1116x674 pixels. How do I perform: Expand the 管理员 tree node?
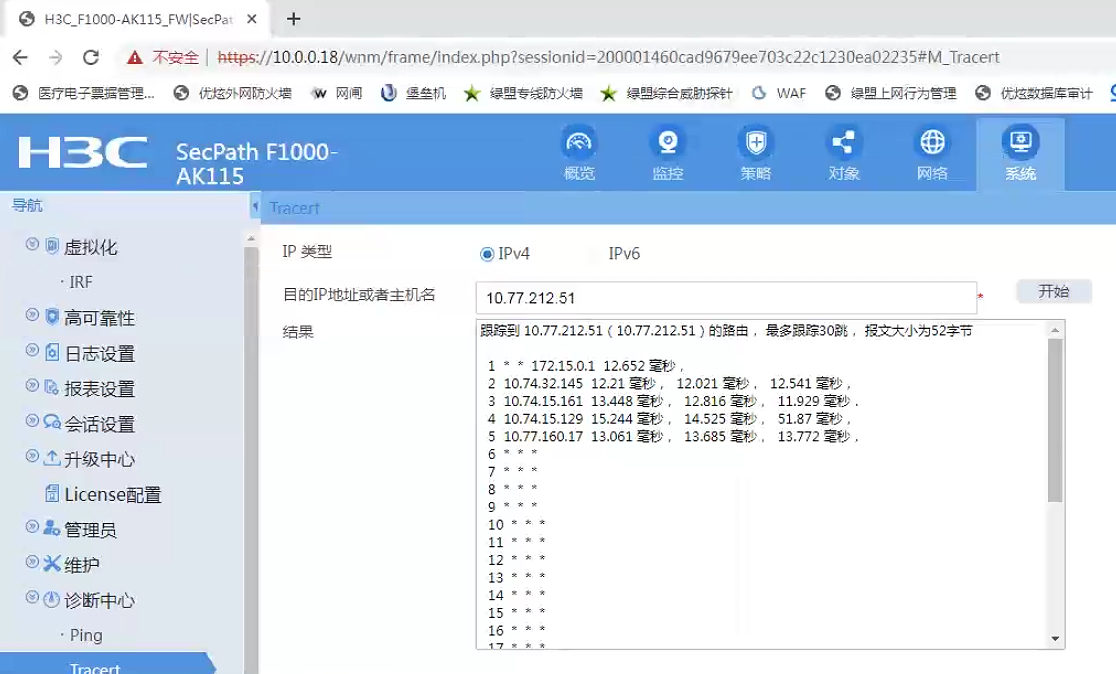click(x=32, y=526)
